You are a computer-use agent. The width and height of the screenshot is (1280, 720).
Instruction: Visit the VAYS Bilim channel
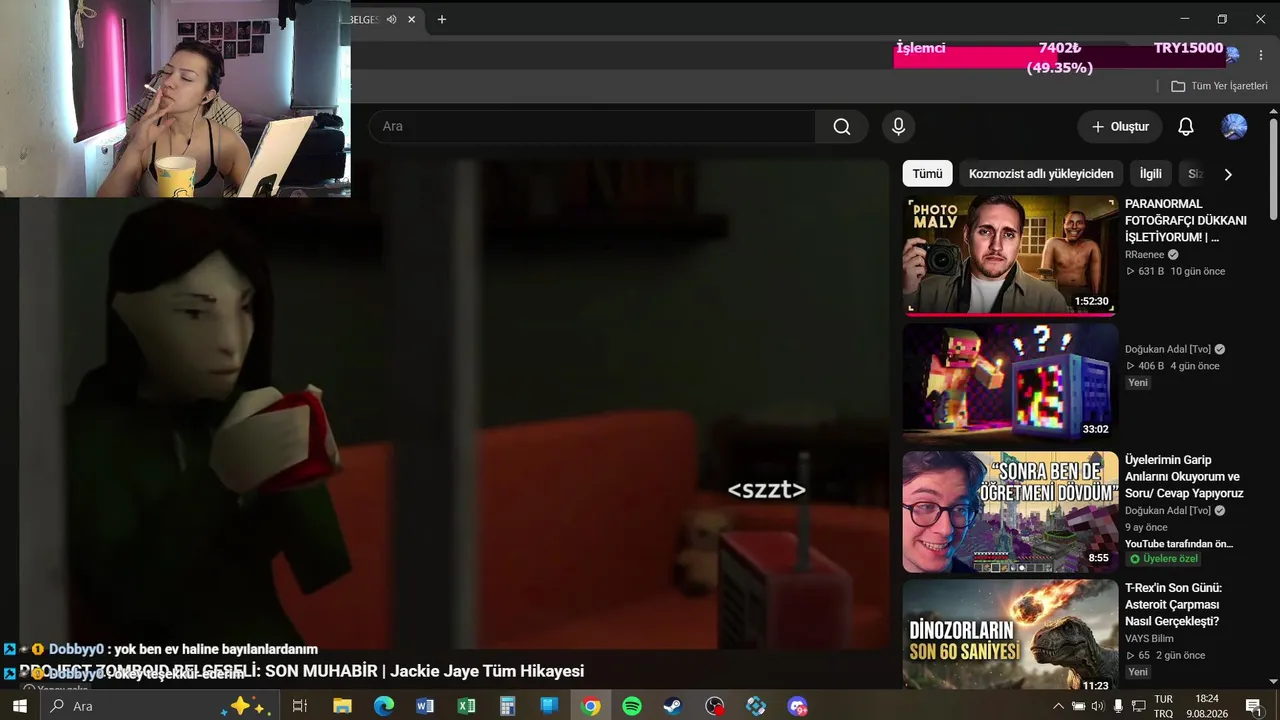point(1150,638)
